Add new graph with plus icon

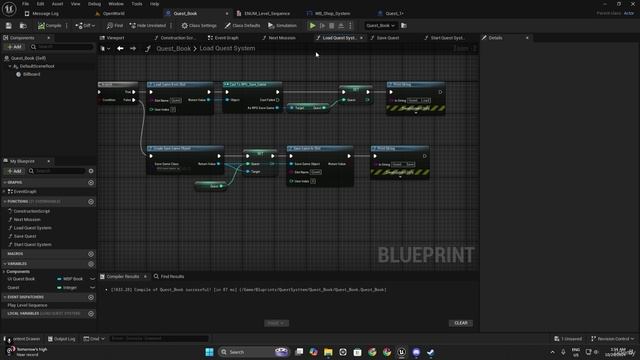[91, 182]
